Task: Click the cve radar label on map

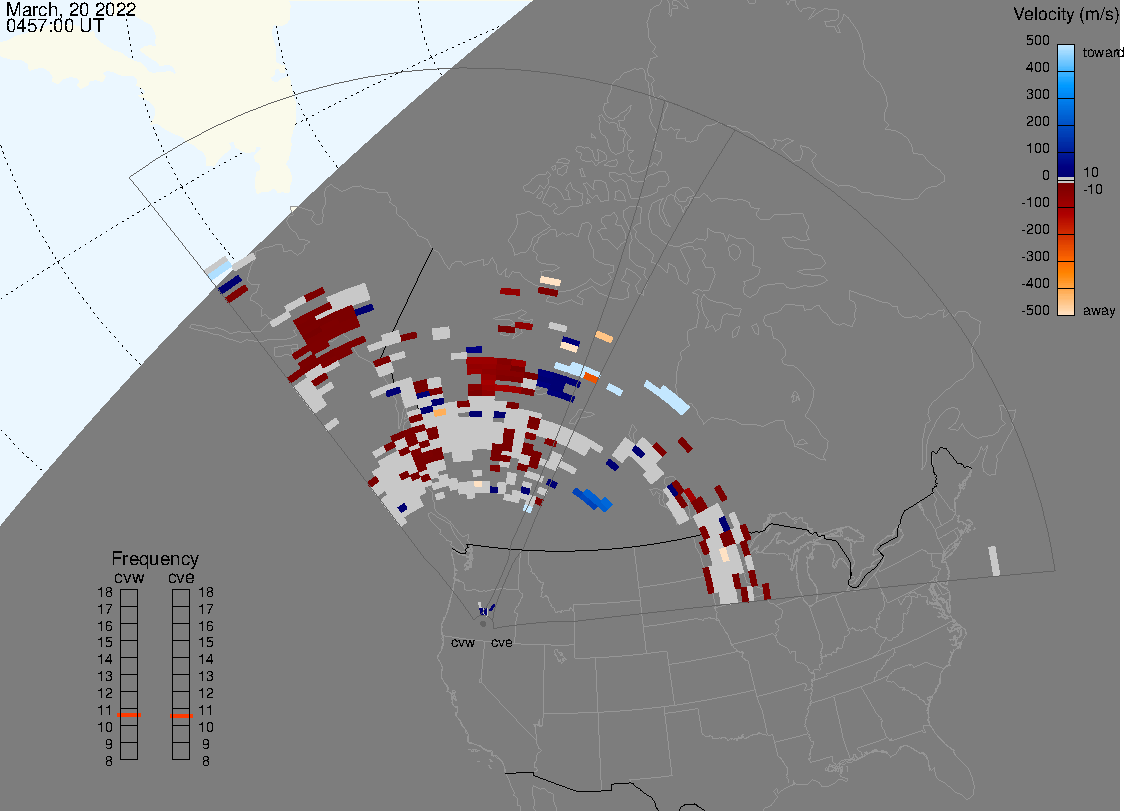Action: pos(502,643)
